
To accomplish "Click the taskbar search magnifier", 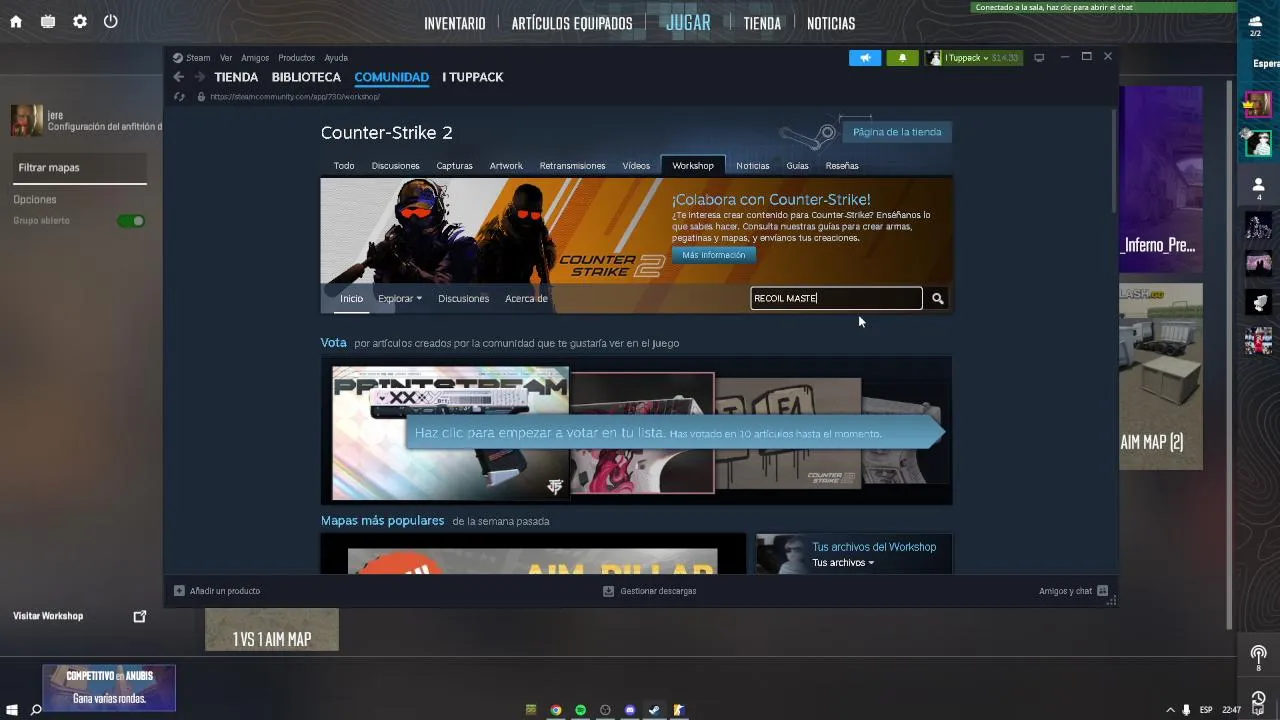I will (x=36, y=710).
